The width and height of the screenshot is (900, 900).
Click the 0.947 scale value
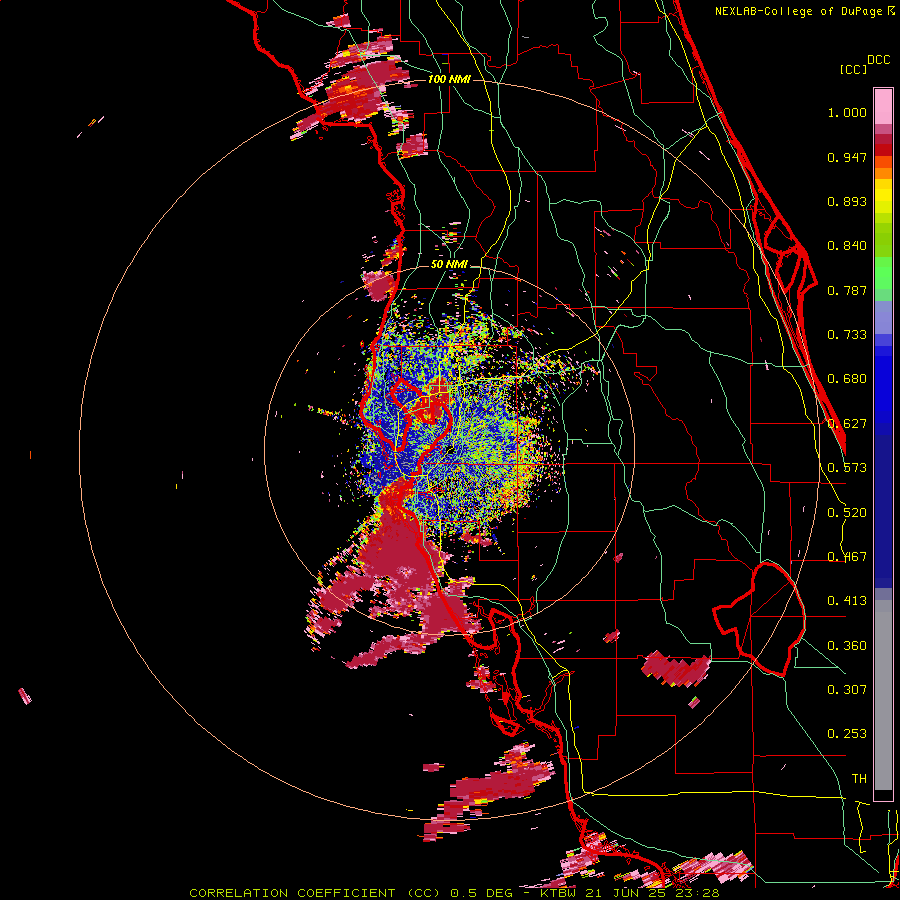click(x=847, y=157)
